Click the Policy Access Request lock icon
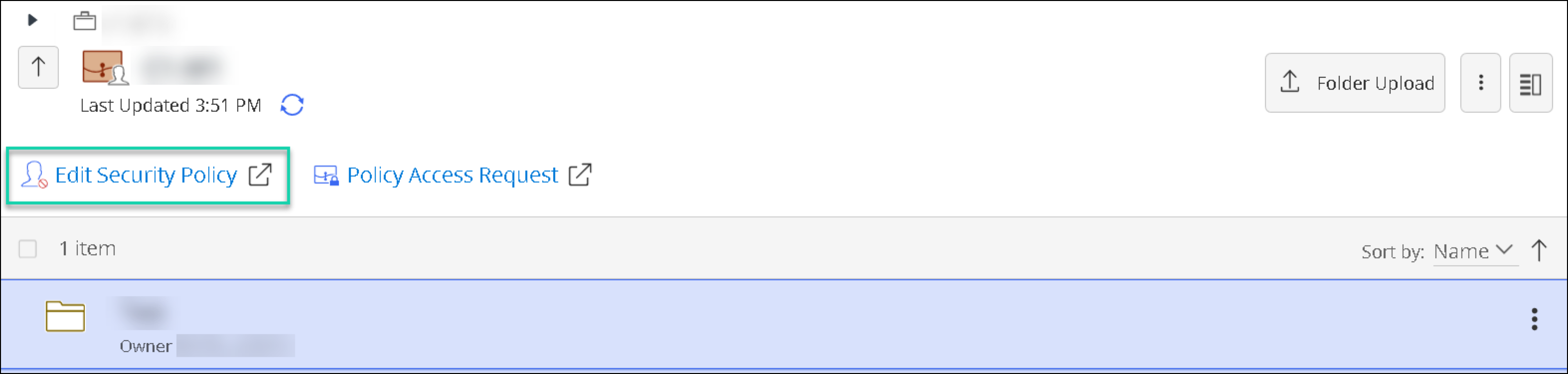Viewport: 1568px width, 374px height. coord(326,176)
